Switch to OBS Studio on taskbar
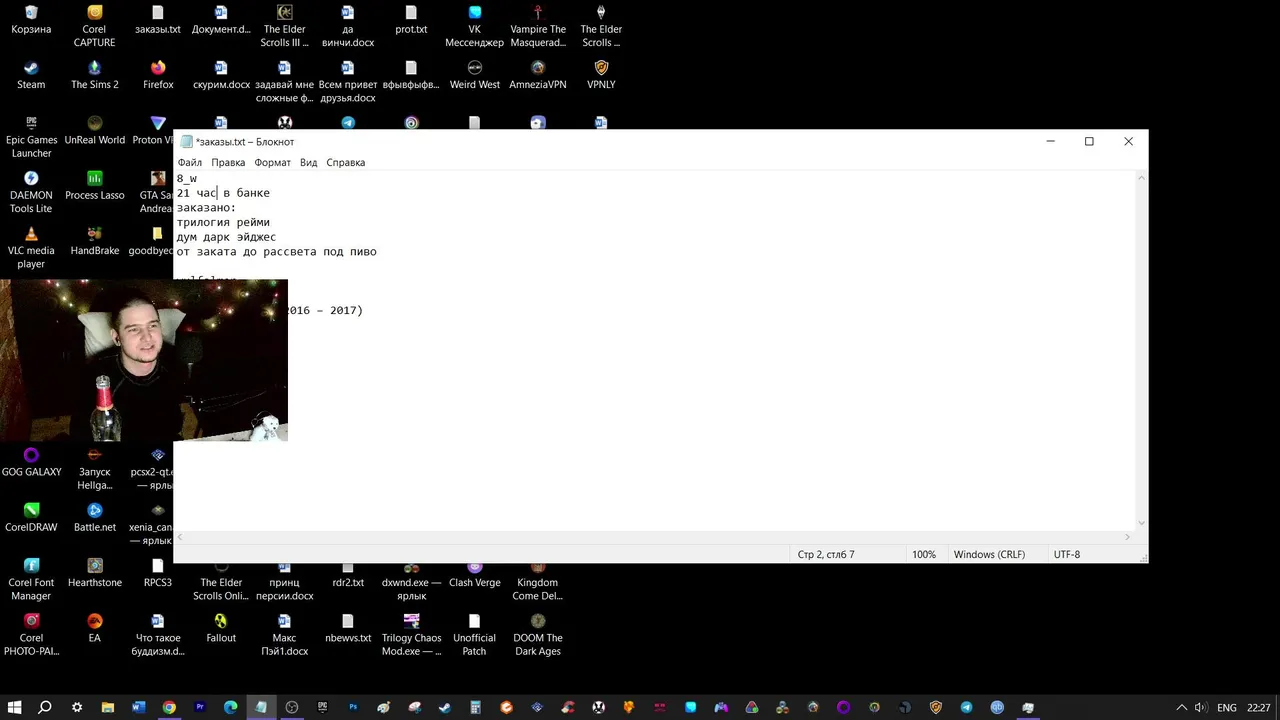This screenshot has height=720, width=1280. click(x=292, y=707)
